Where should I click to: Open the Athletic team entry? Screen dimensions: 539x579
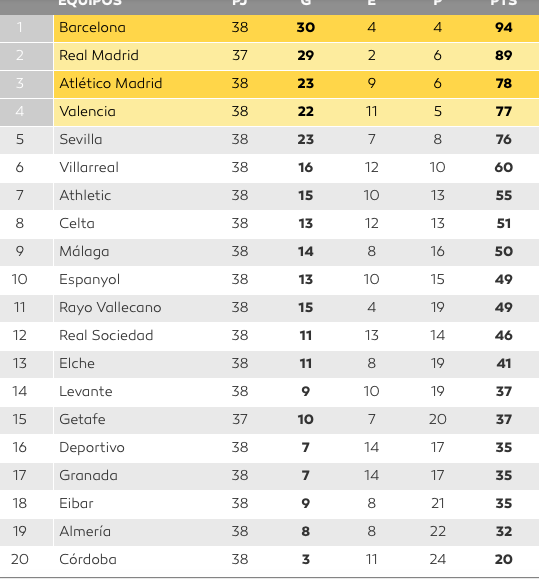(85, 195)
